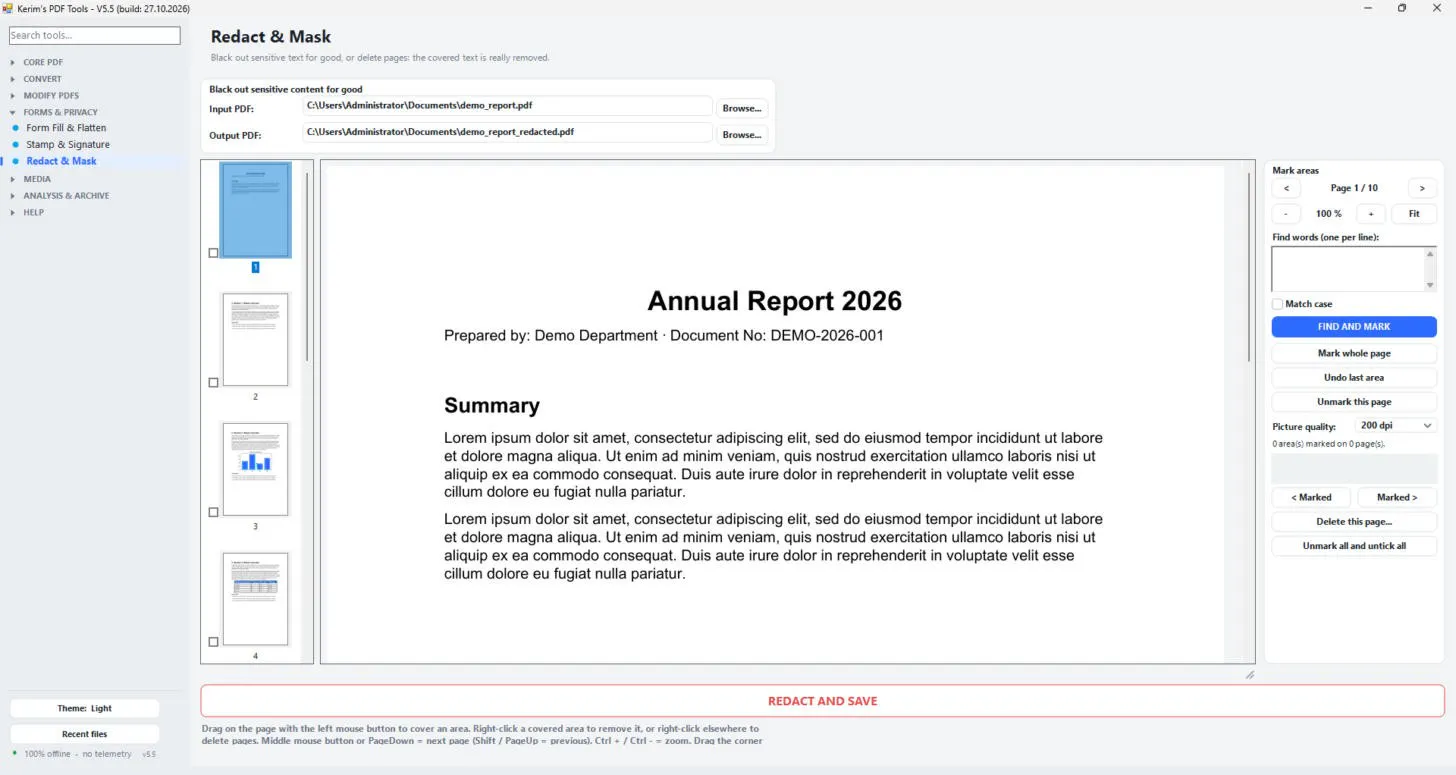Screen dimensions: 1456x775
Task: Expand the HELP category
Action: [34, 212]
